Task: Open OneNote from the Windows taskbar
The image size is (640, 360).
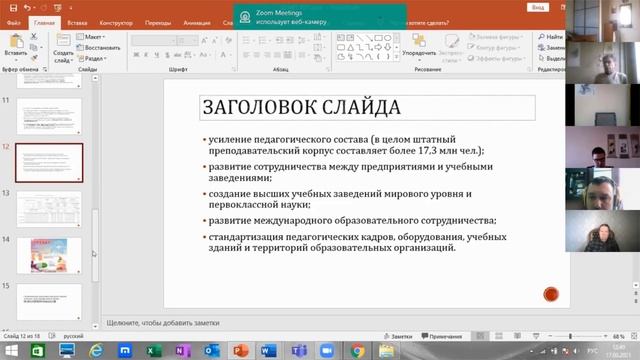Action: pos(183,351)
